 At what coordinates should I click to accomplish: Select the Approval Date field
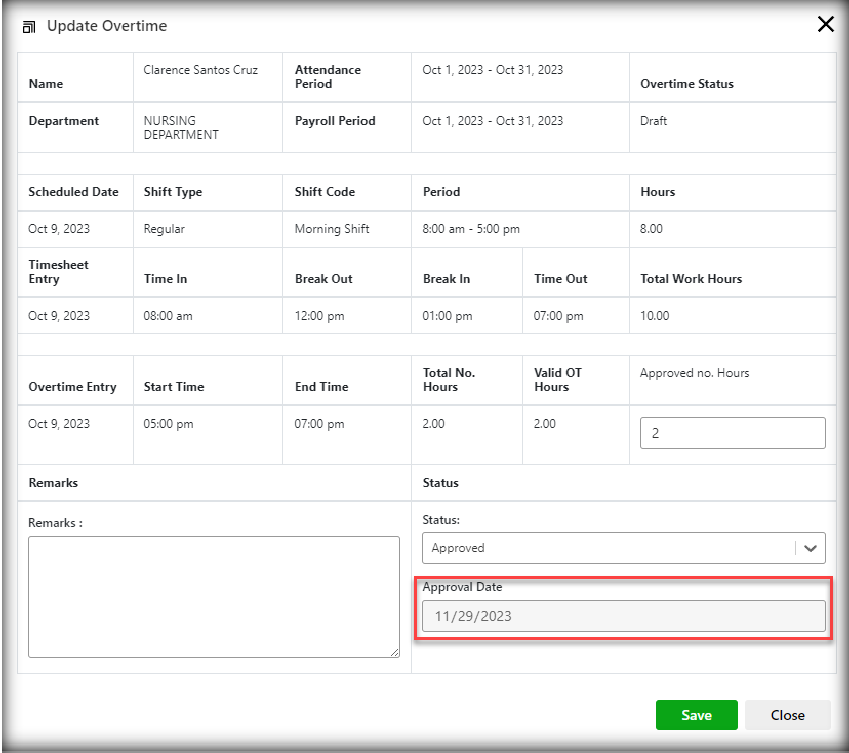click(624, 616)
